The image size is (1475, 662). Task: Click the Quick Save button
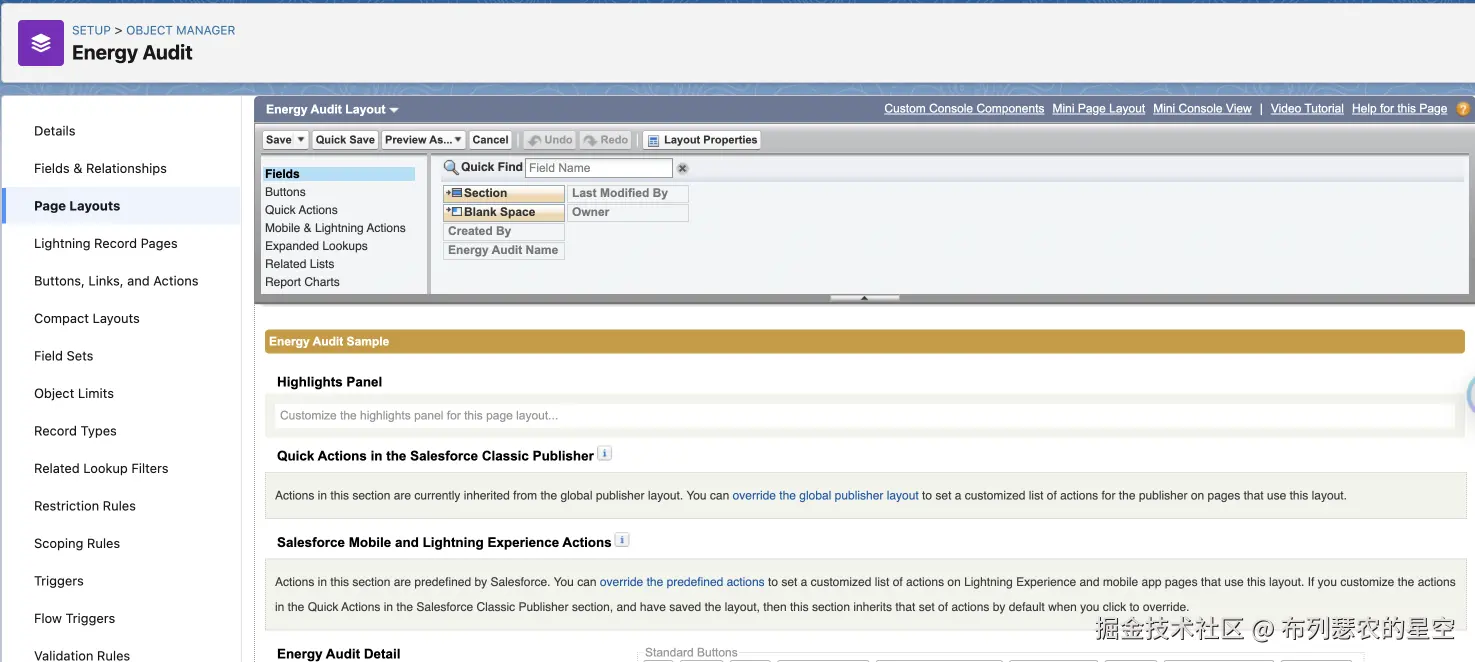tap(345, 140)
